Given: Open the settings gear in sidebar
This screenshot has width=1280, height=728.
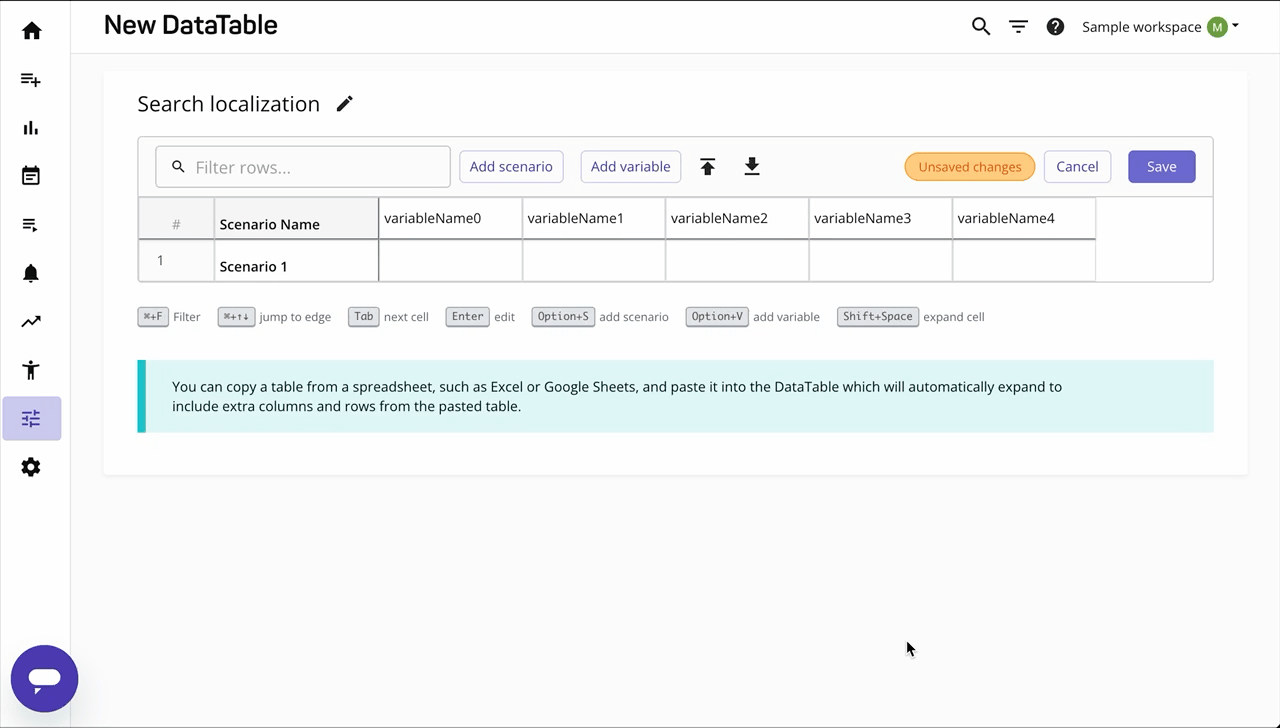Looking at the screenshot, I should tap(32, 467).
